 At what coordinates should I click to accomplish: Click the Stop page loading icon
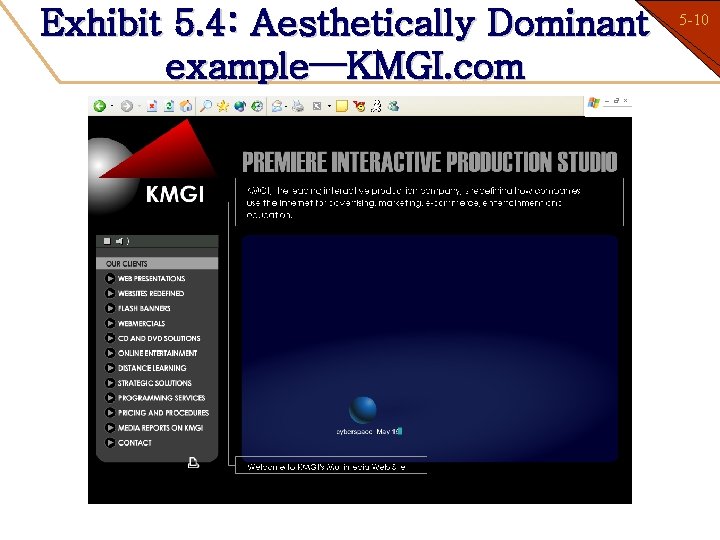pos(152,106)
